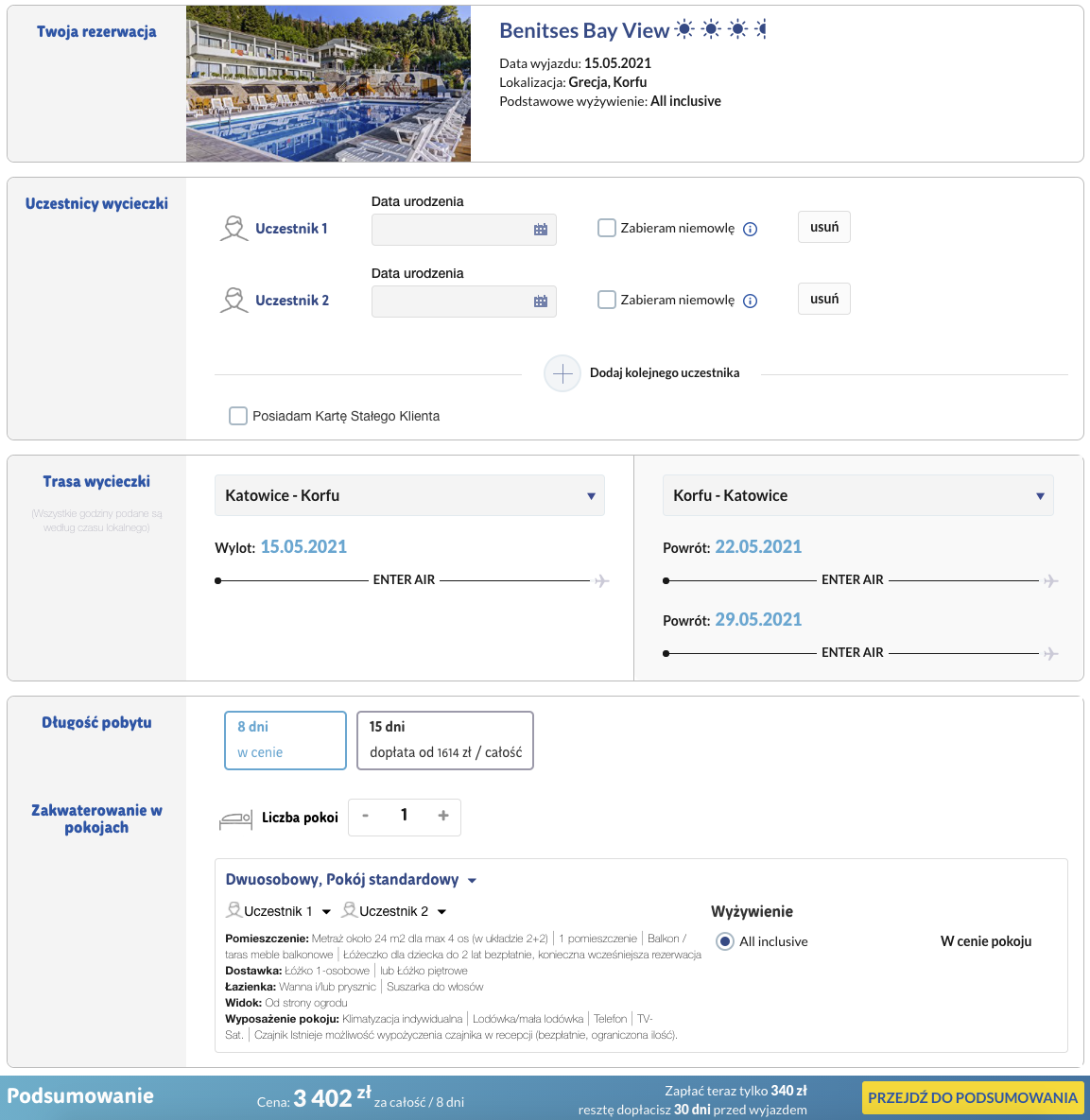Click the plus icon to add participant
Image resolution: width=1090 pixels, height=1120 pixels.
point(562,374)
